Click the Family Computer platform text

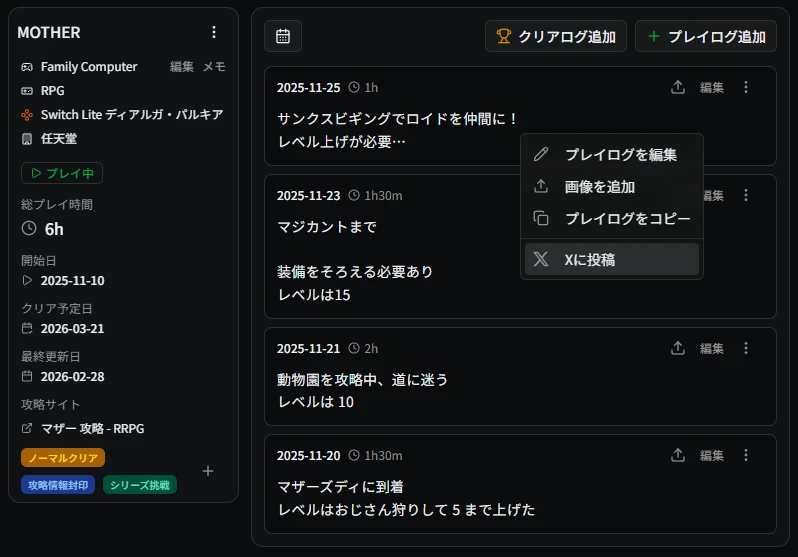point(89,67)
